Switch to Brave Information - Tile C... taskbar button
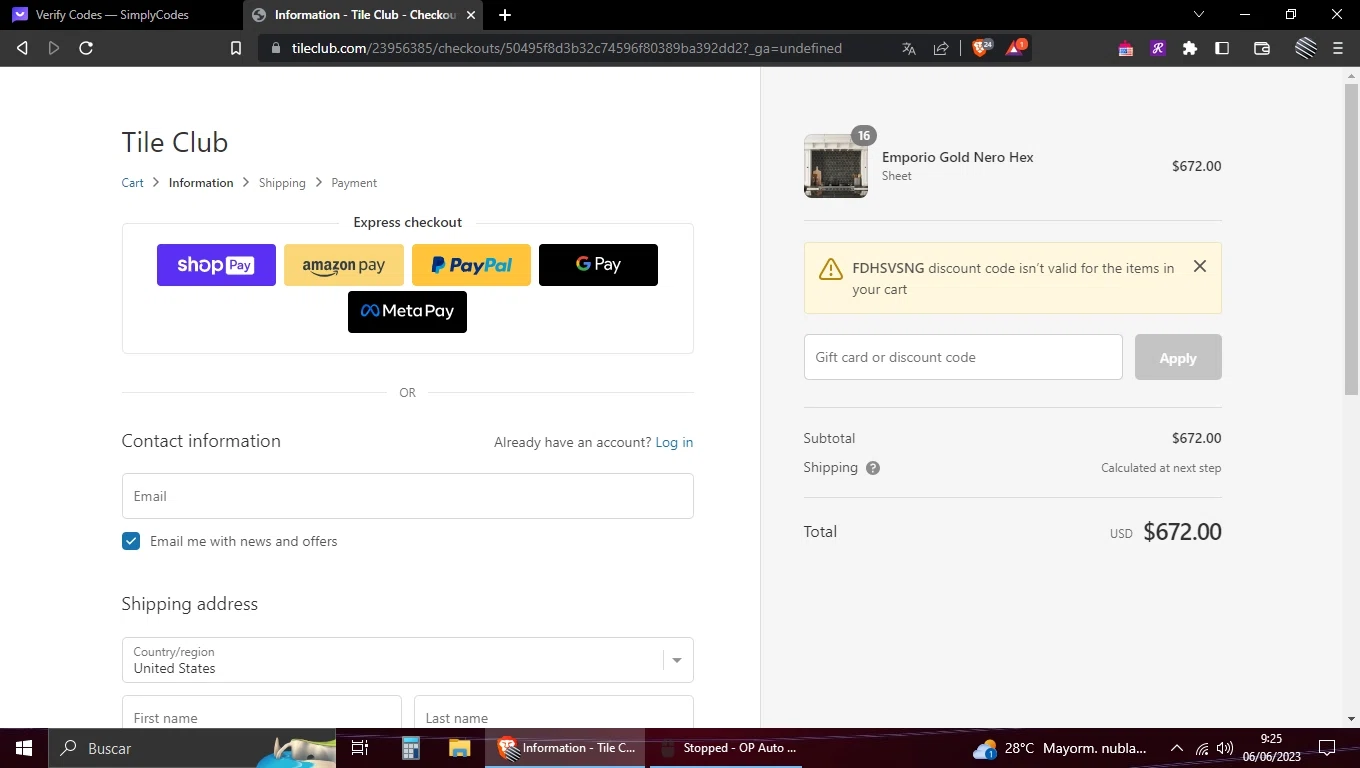This screenshot has height=768, width=1360. [x=566, y=748]
